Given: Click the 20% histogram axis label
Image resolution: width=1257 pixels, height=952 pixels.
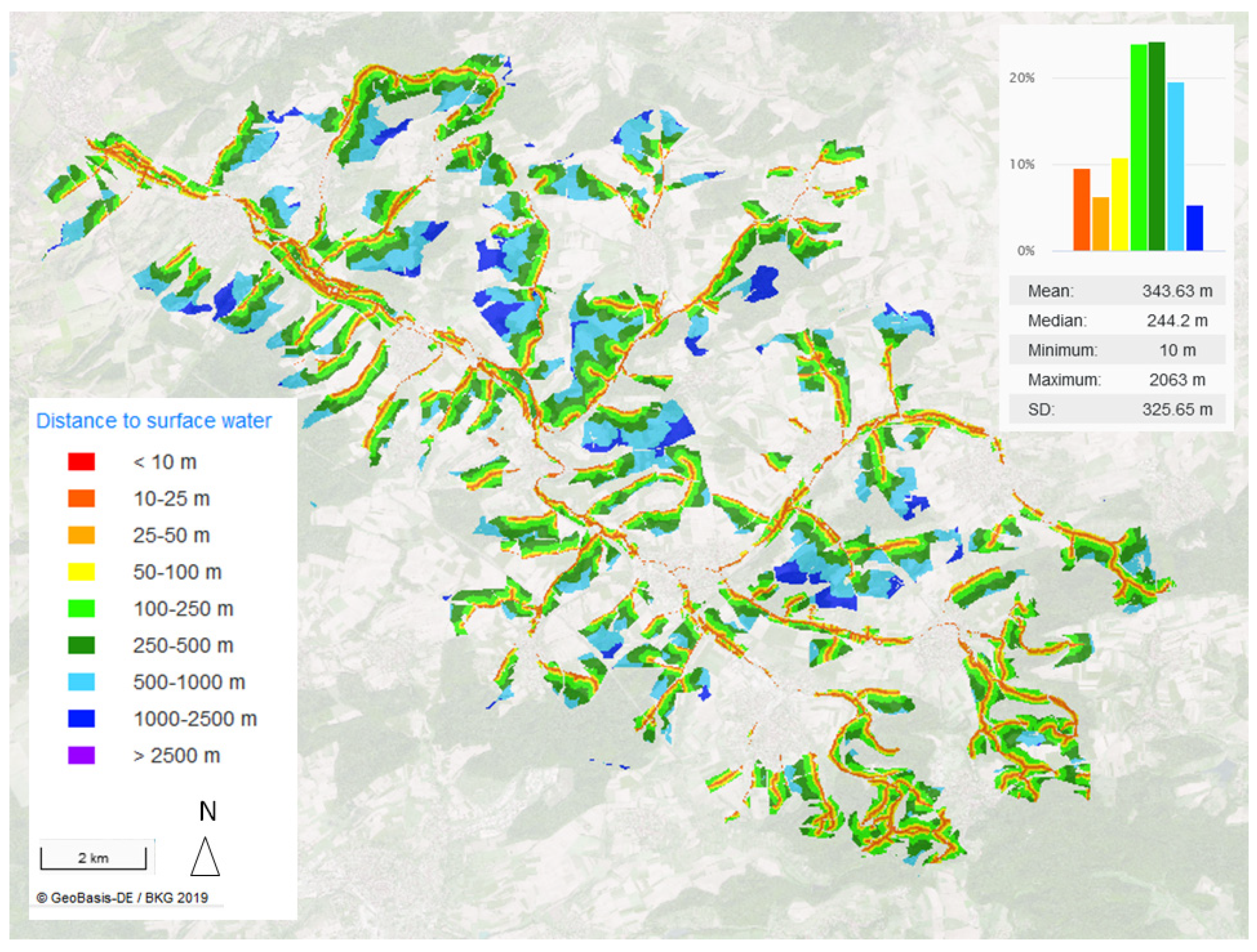Looking at the screenshot, I should 1022,78.
